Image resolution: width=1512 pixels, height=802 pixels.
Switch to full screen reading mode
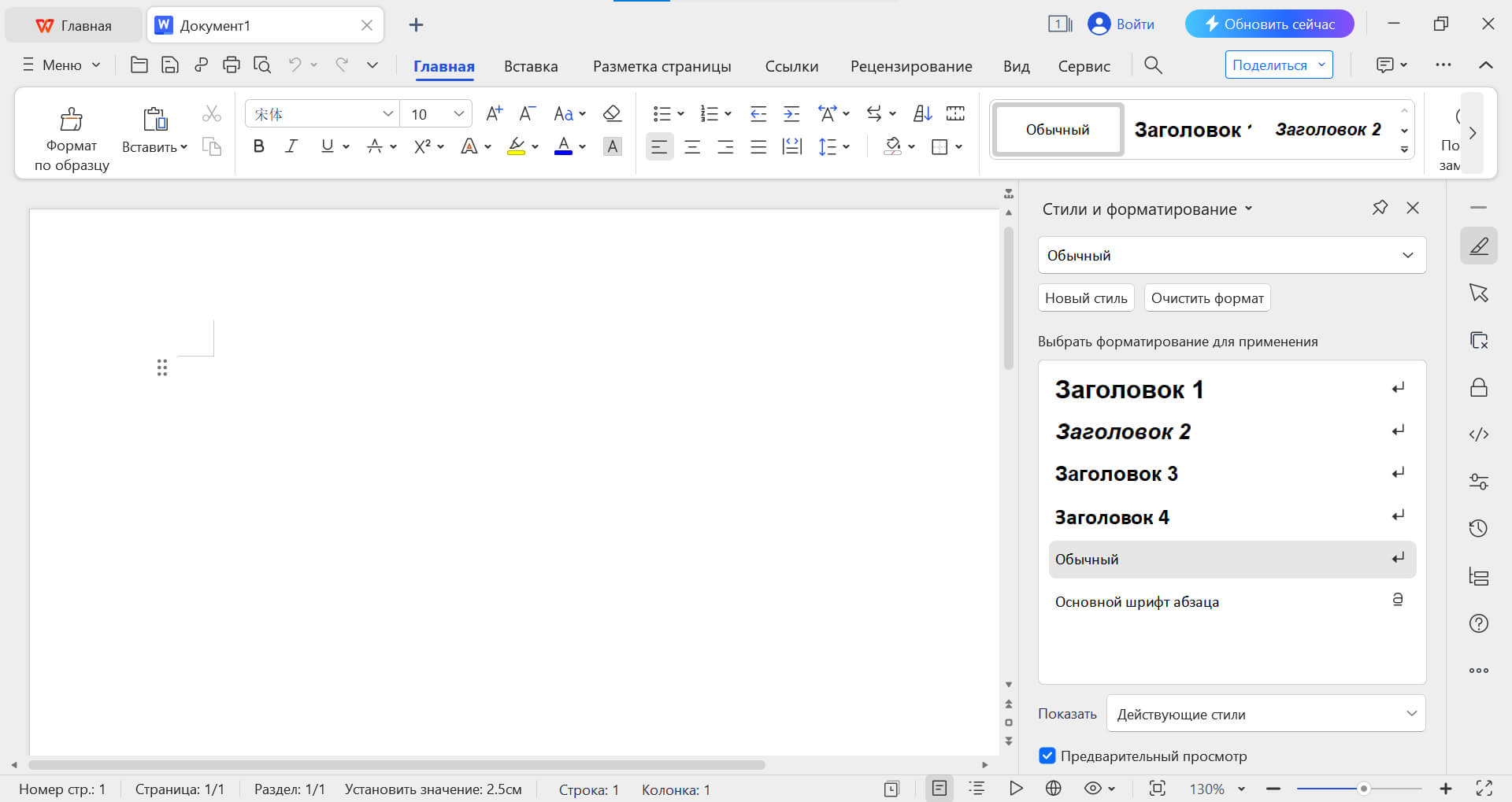pos(1484,789)
